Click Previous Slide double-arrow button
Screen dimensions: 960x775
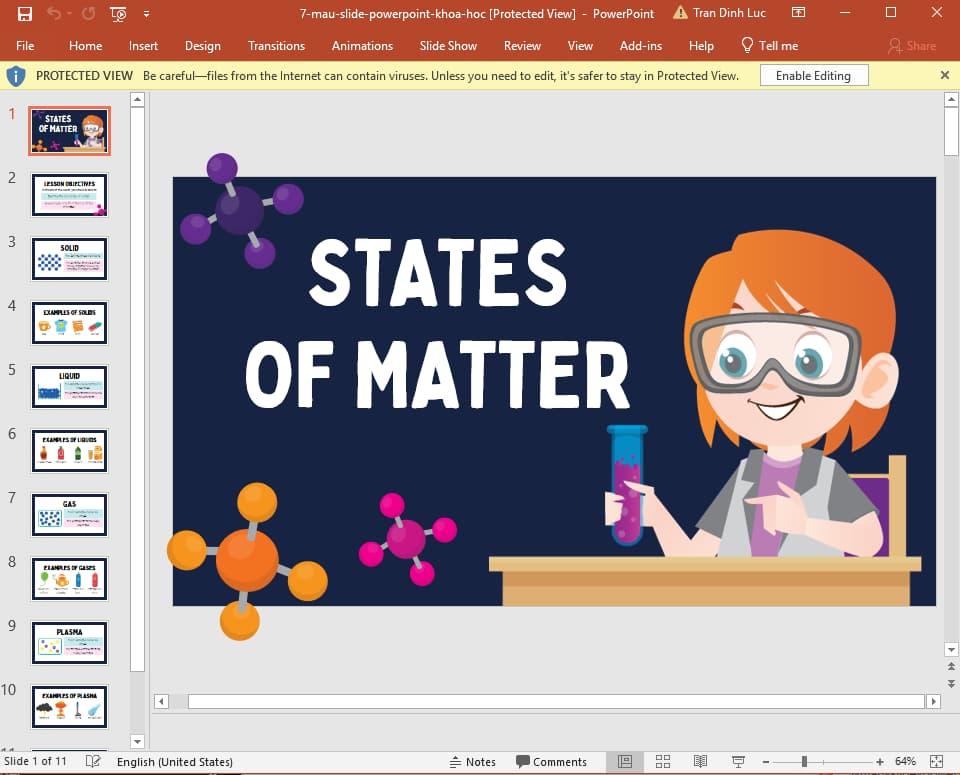951,666
